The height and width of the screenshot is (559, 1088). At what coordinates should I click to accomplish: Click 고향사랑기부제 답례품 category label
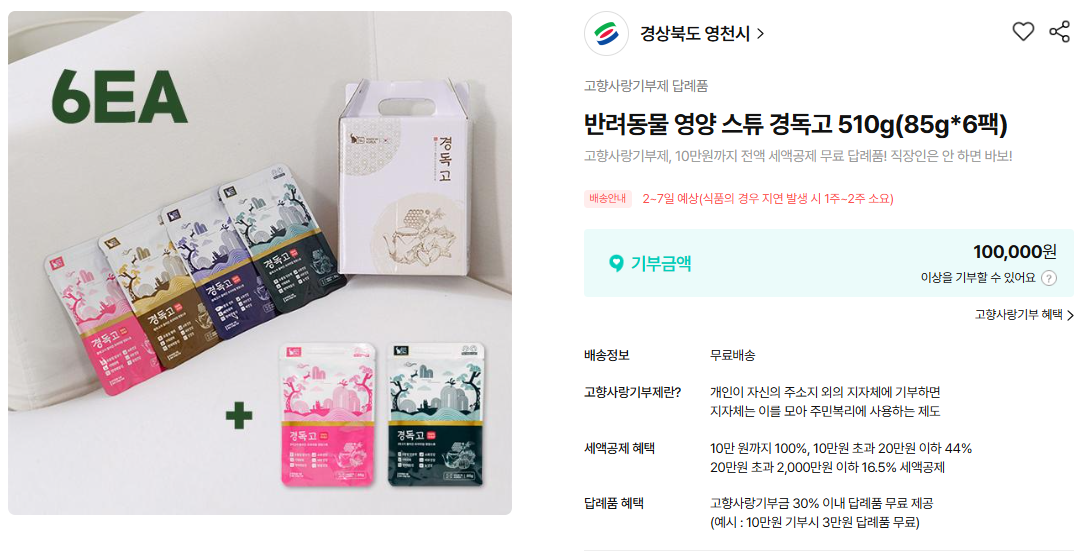coord(646,86)
